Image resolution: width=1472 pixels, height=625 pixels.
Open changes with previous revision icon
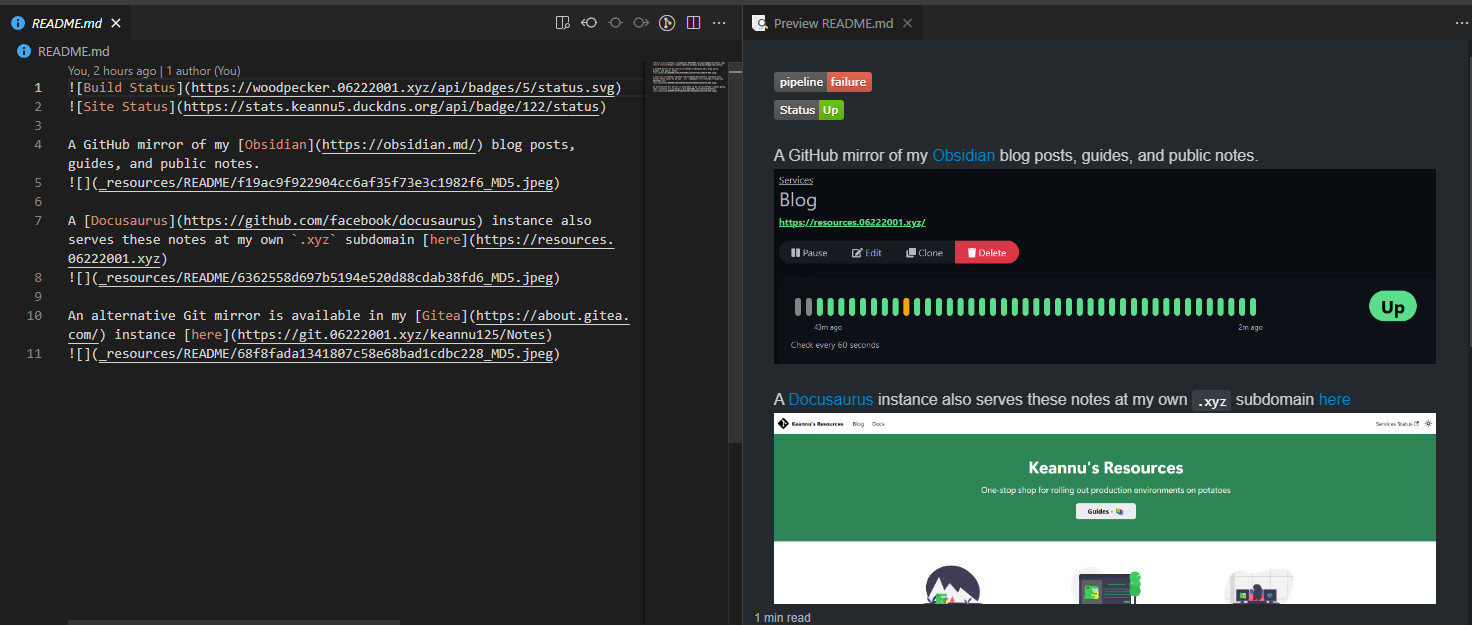pos(590,23)
